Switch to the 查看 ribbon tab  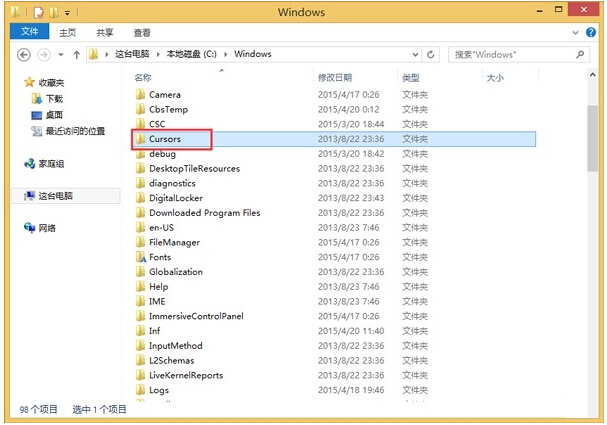pos(142,33)
